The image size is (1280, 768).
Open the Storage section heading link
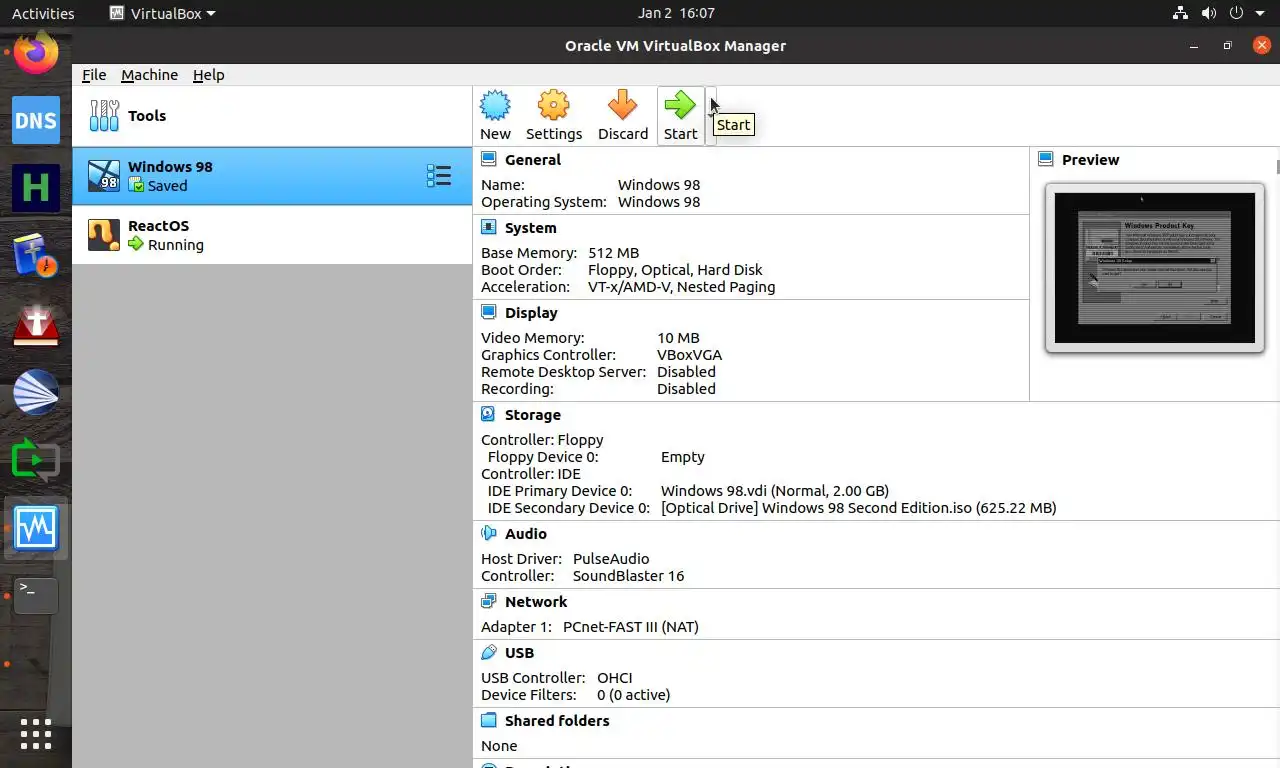(532, 415)
